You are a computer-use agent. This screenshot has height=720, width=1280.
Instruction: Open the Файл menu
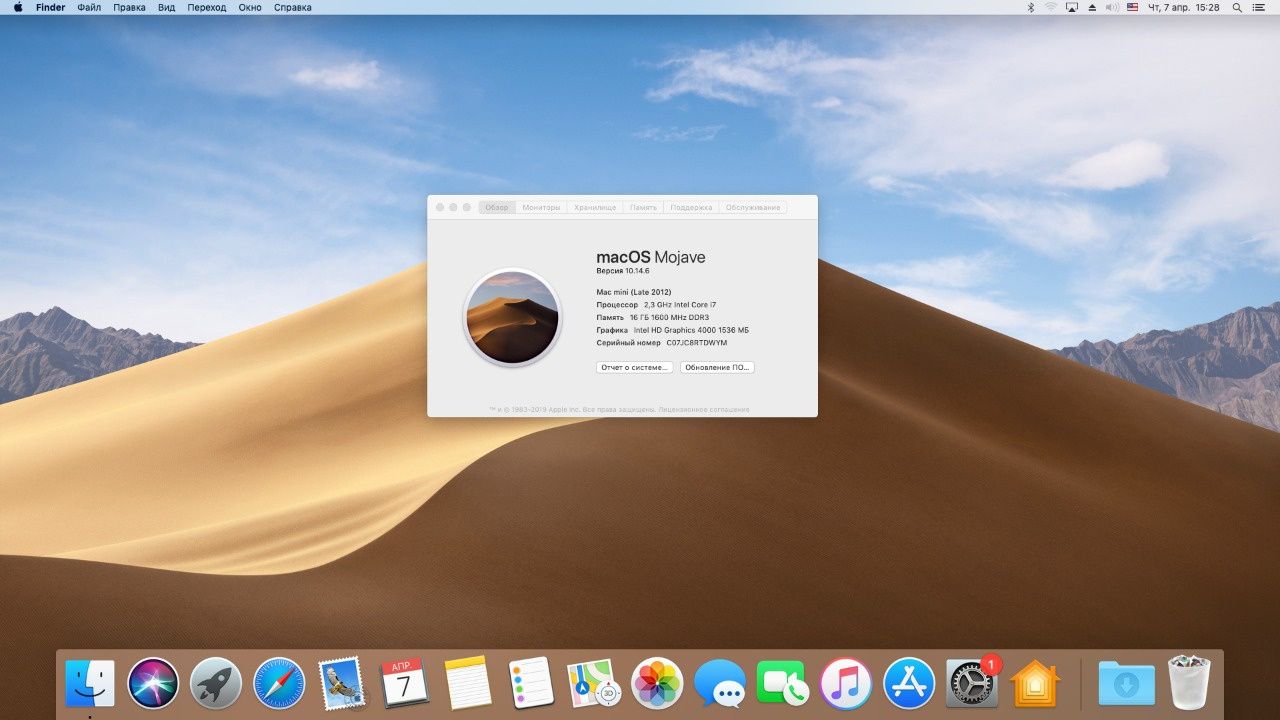click(x=89, y=7)
